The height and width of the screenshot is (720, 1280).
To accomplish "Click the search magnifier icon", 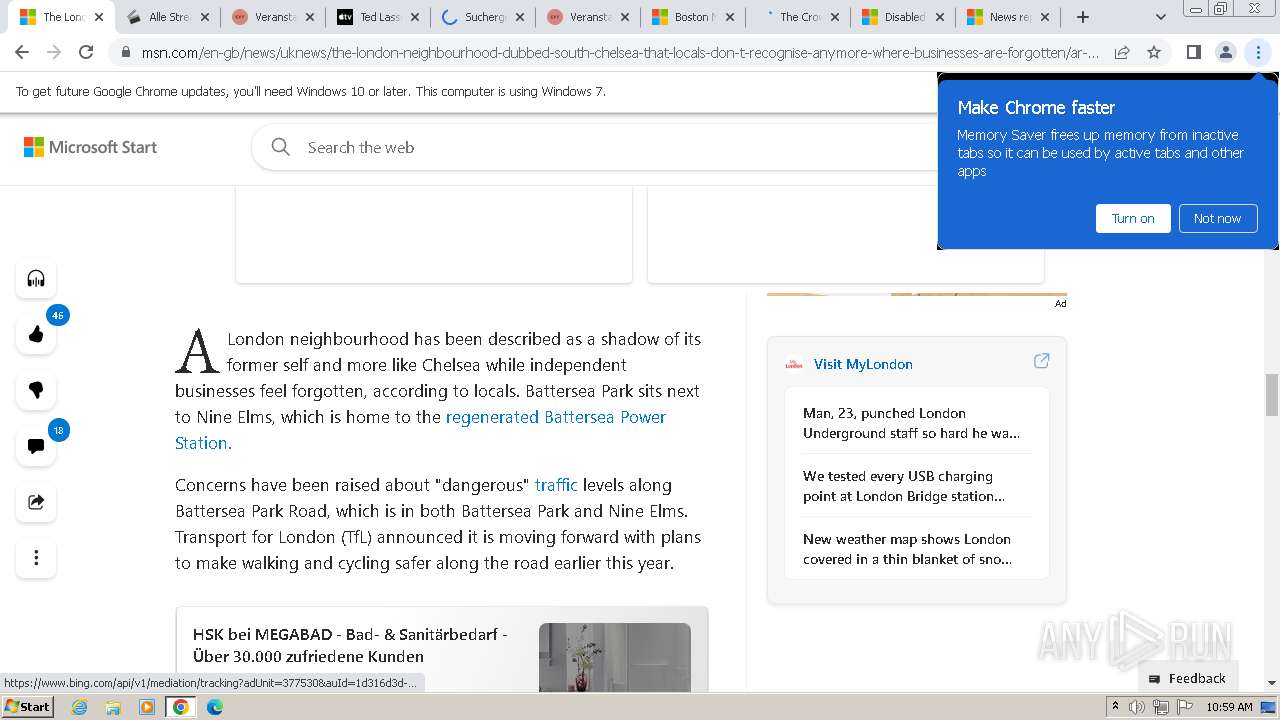I will (x=281, y=147).
